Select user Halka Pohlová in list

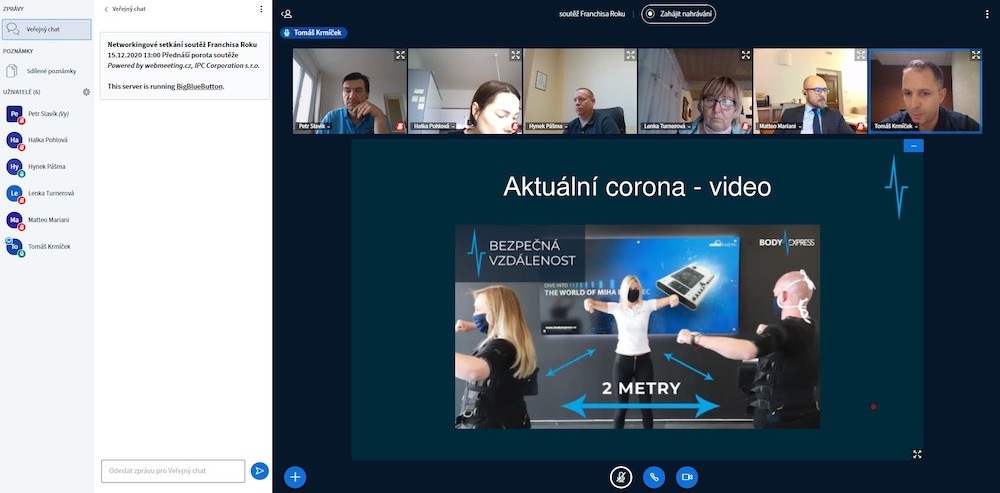(46, 140)
